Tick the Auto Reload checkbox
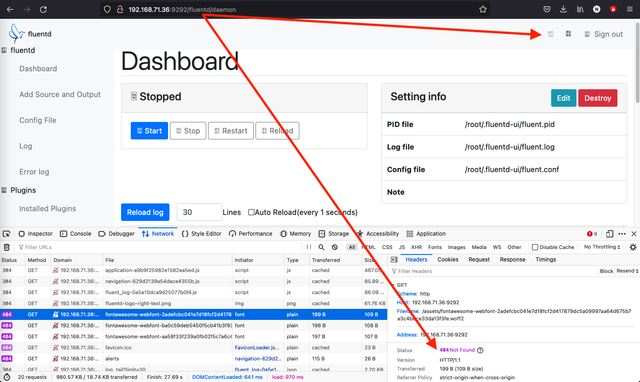The image size is (640, 382). [x=251, y=212]
